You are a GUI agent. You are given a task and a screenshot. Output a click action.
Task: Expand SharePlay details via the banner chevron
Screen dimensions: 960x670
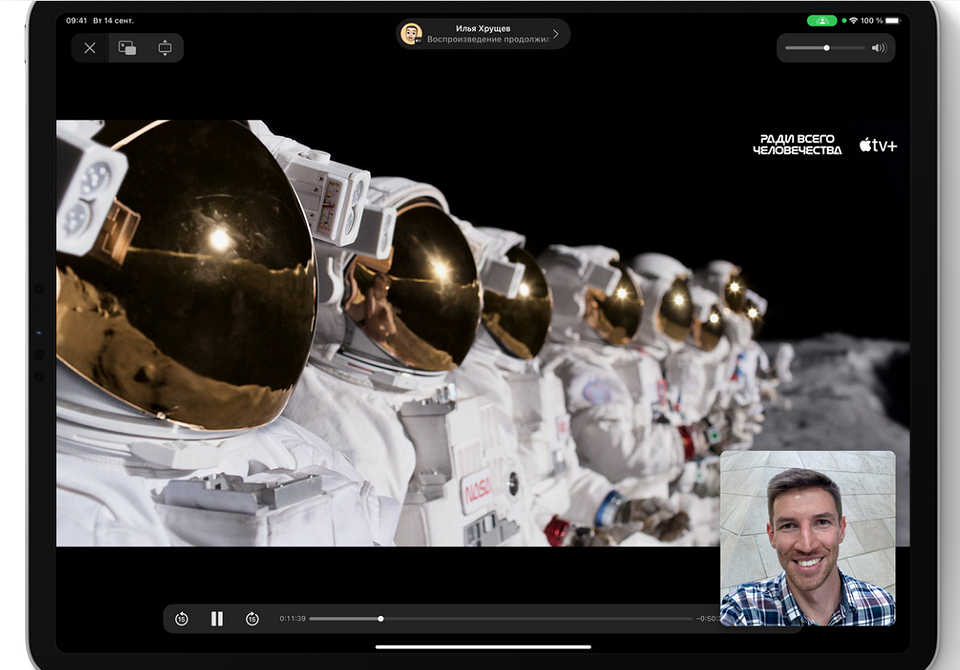(556, 34)
